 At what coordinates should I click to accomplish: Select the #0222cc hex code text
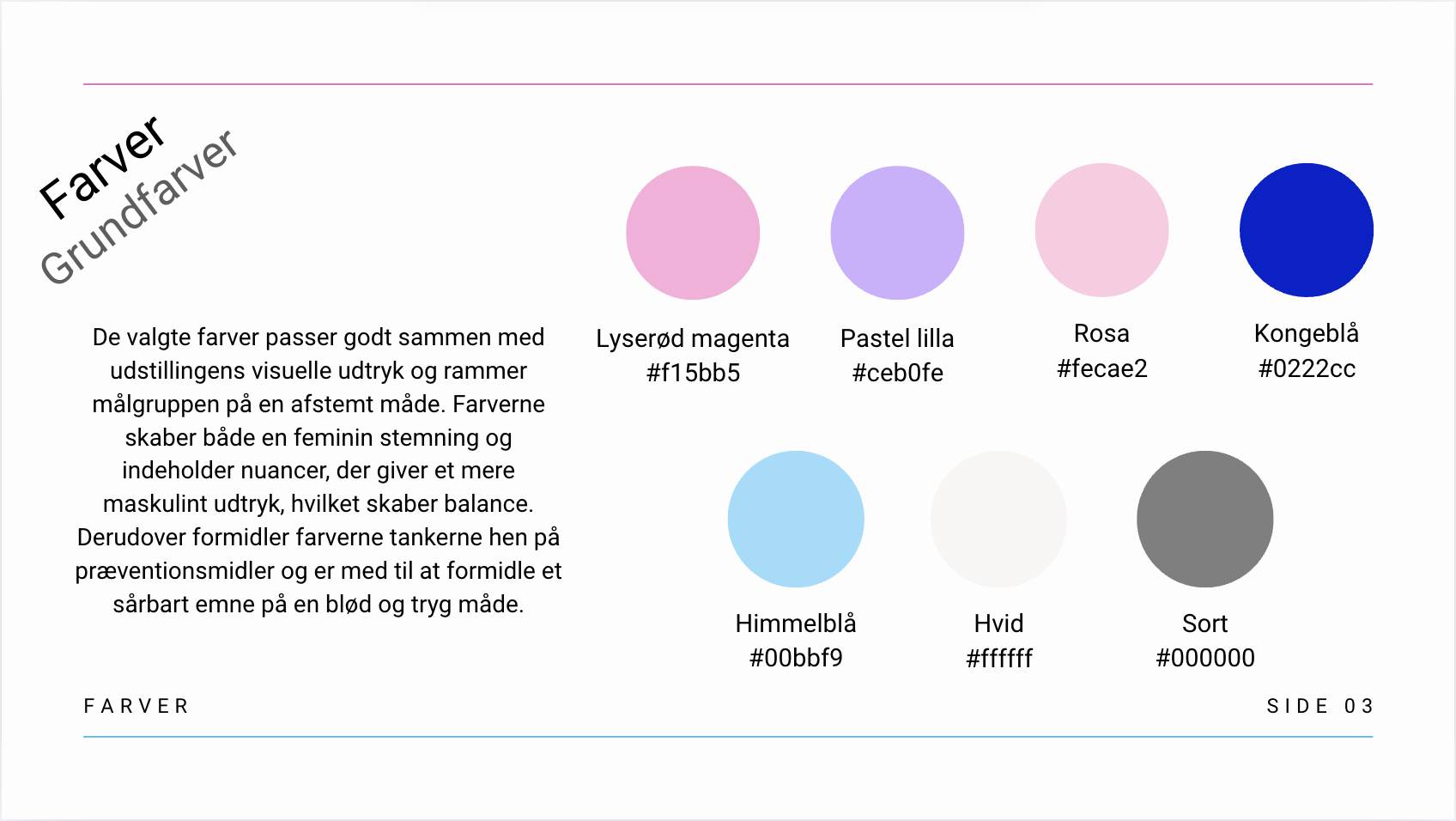click(x=1307, y=368)
